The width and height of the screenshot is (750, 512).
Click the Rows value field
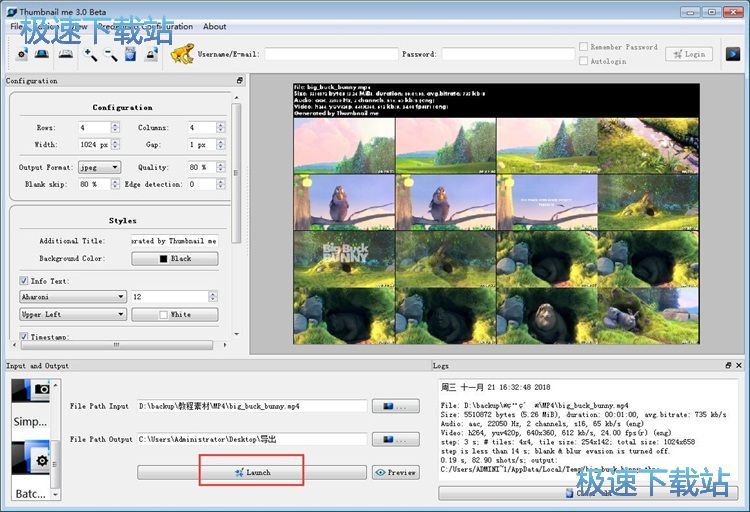pos(95,127)
